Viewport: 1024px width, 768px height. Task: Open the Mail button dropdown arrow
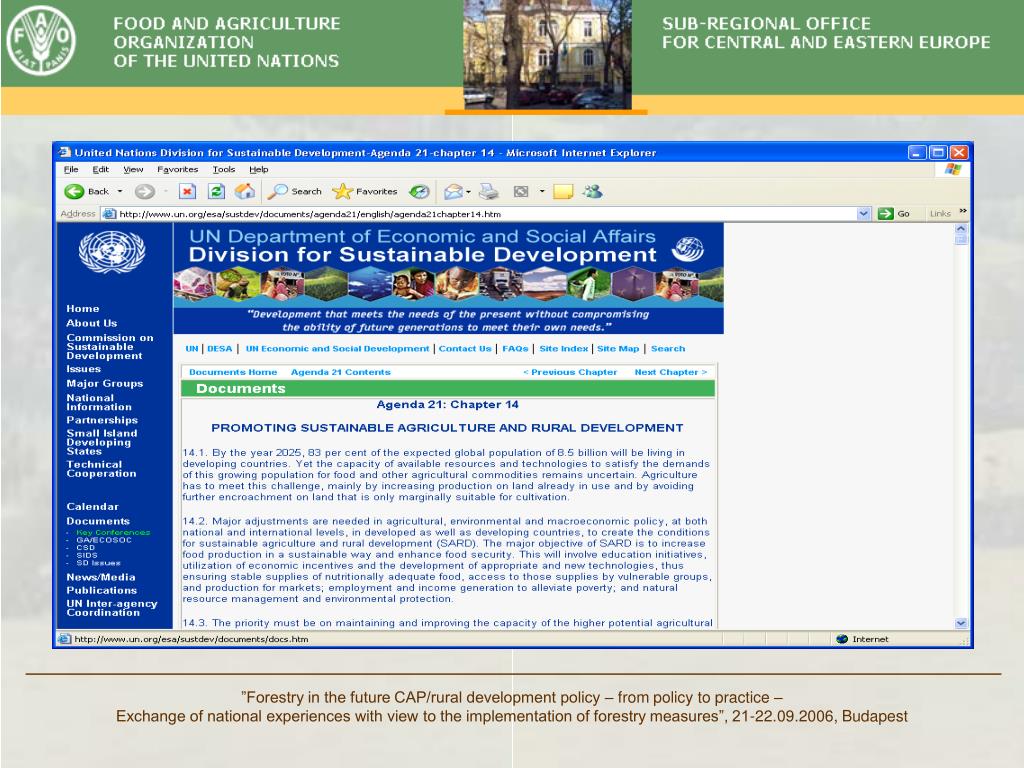[468, 192]
